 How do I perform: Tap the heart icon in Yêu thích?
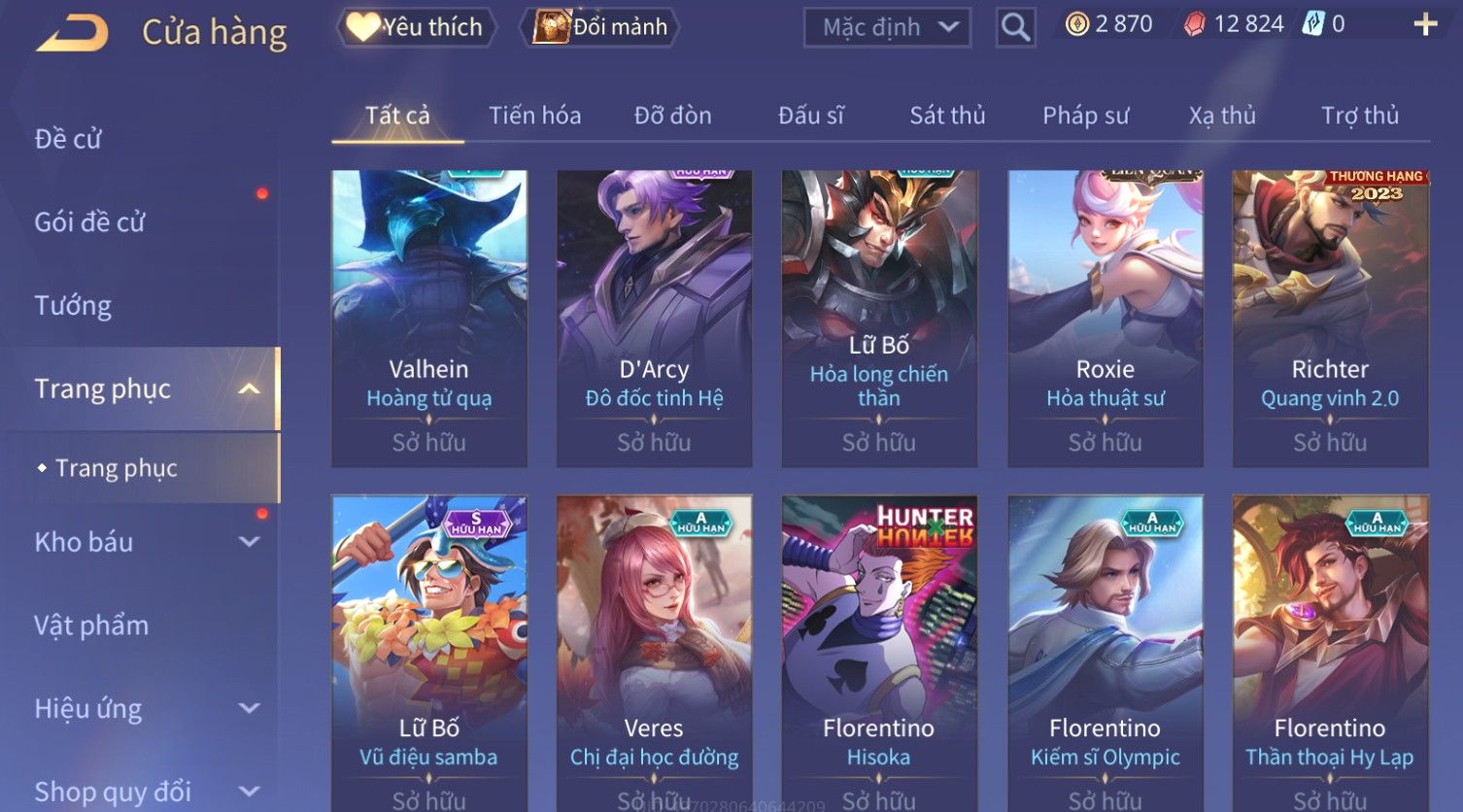362,26
